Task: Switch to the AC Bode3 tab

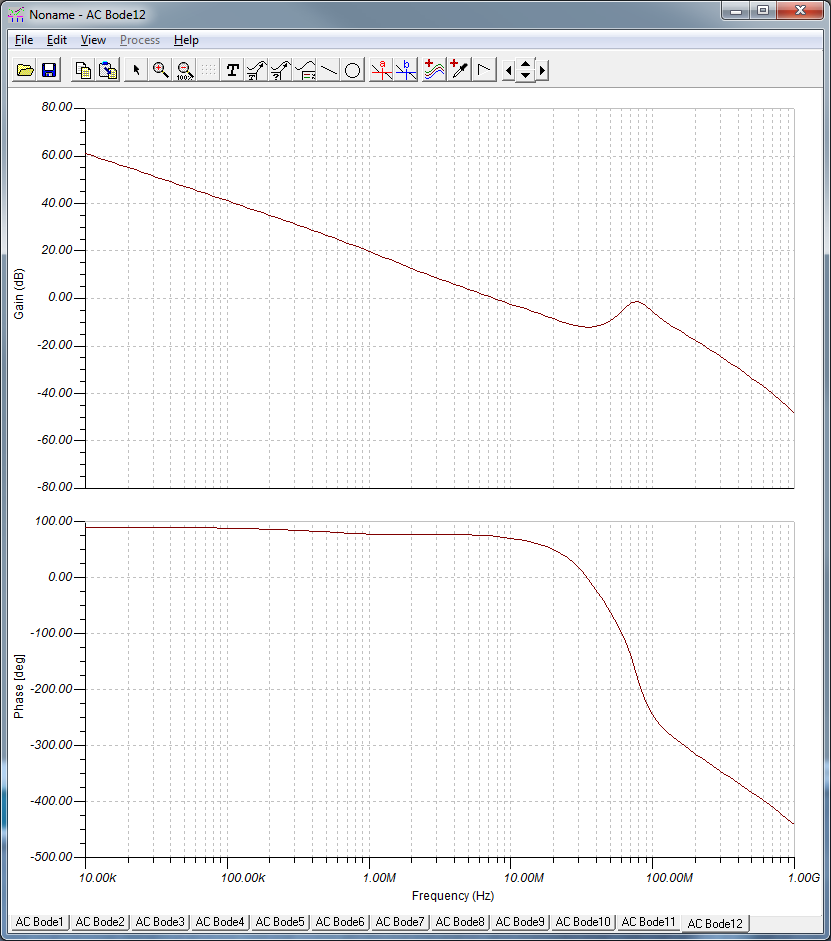Action: coord(160,922)
